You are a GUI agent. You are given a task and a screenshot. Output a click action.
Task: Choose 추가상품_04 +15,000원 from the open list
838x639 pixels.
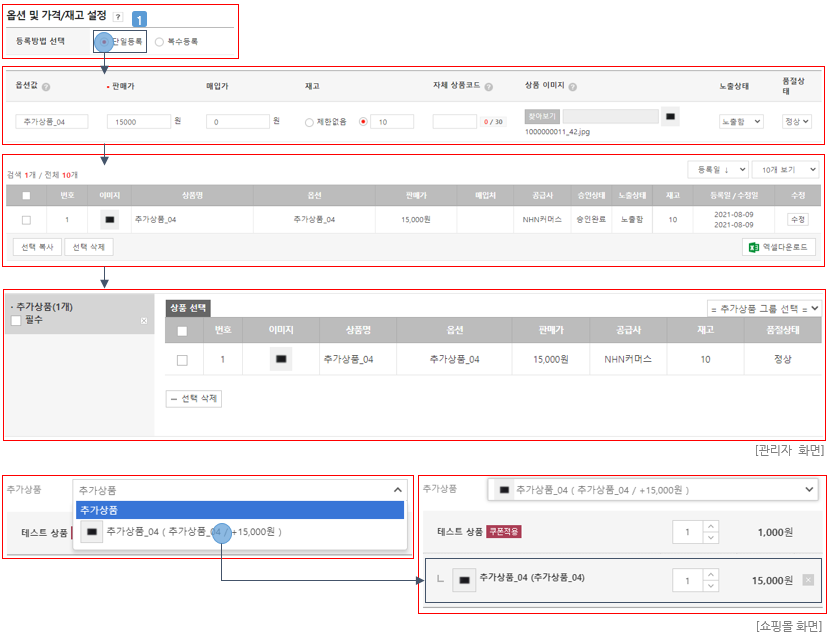[240, 532]
